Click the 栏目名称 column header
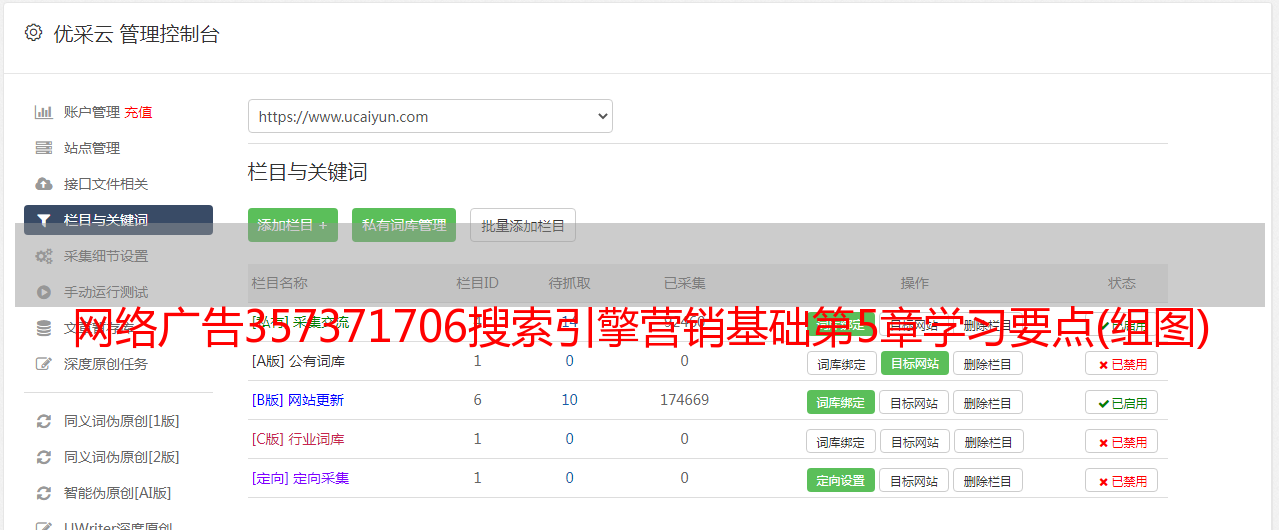The image size is (1279, 530). coord(279,283)
